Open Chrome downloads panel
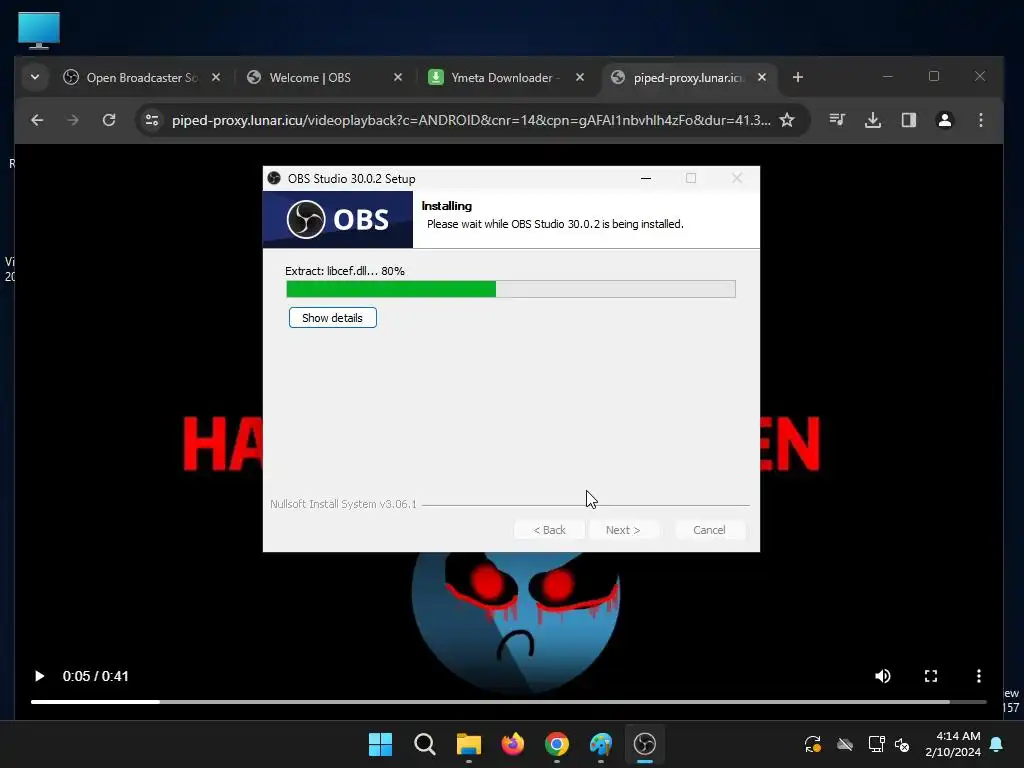The height and width of the screenshot is (768, 1024). (872, 120)
